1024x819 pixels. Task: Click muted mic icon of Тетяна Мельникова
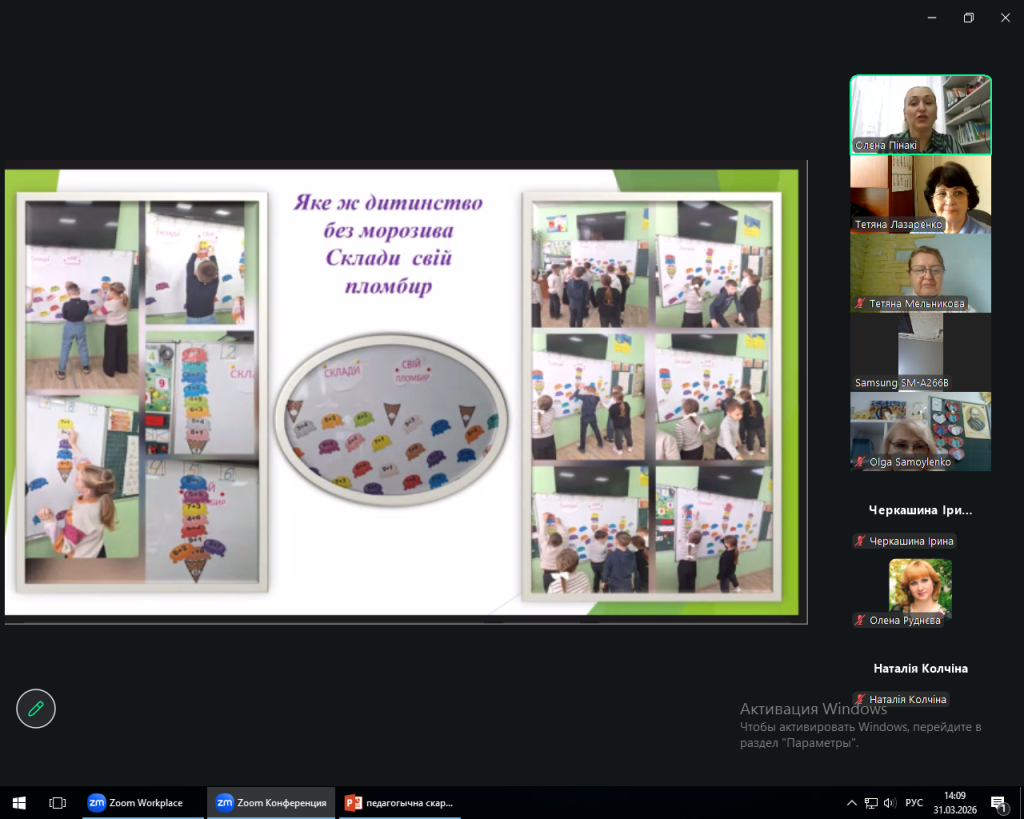point(859,303)
